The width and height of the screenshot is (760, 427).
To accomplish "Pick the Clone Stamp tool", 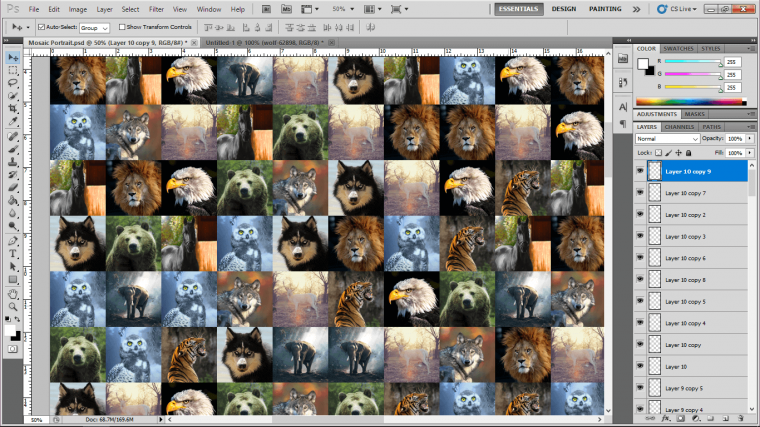I will pos(13,162).
